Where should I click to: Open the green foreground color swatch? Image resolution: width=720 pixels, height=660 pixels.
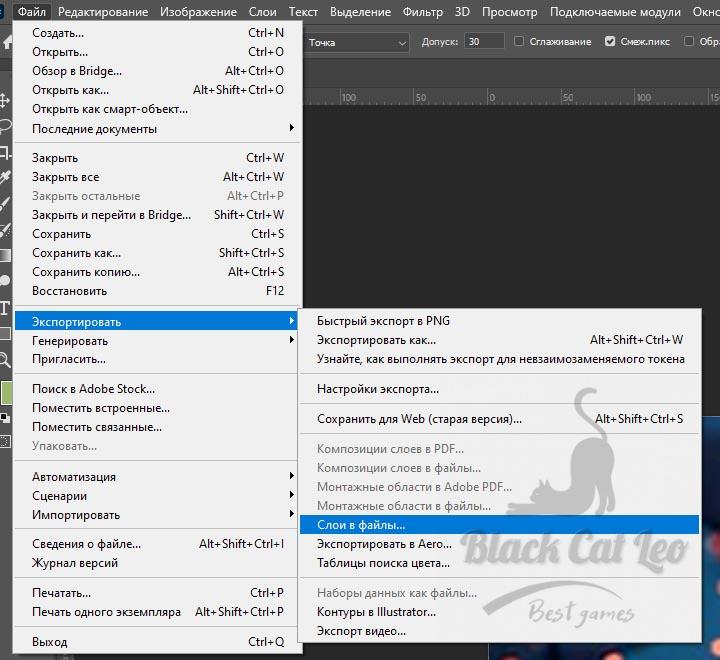[x=6, y=394]
